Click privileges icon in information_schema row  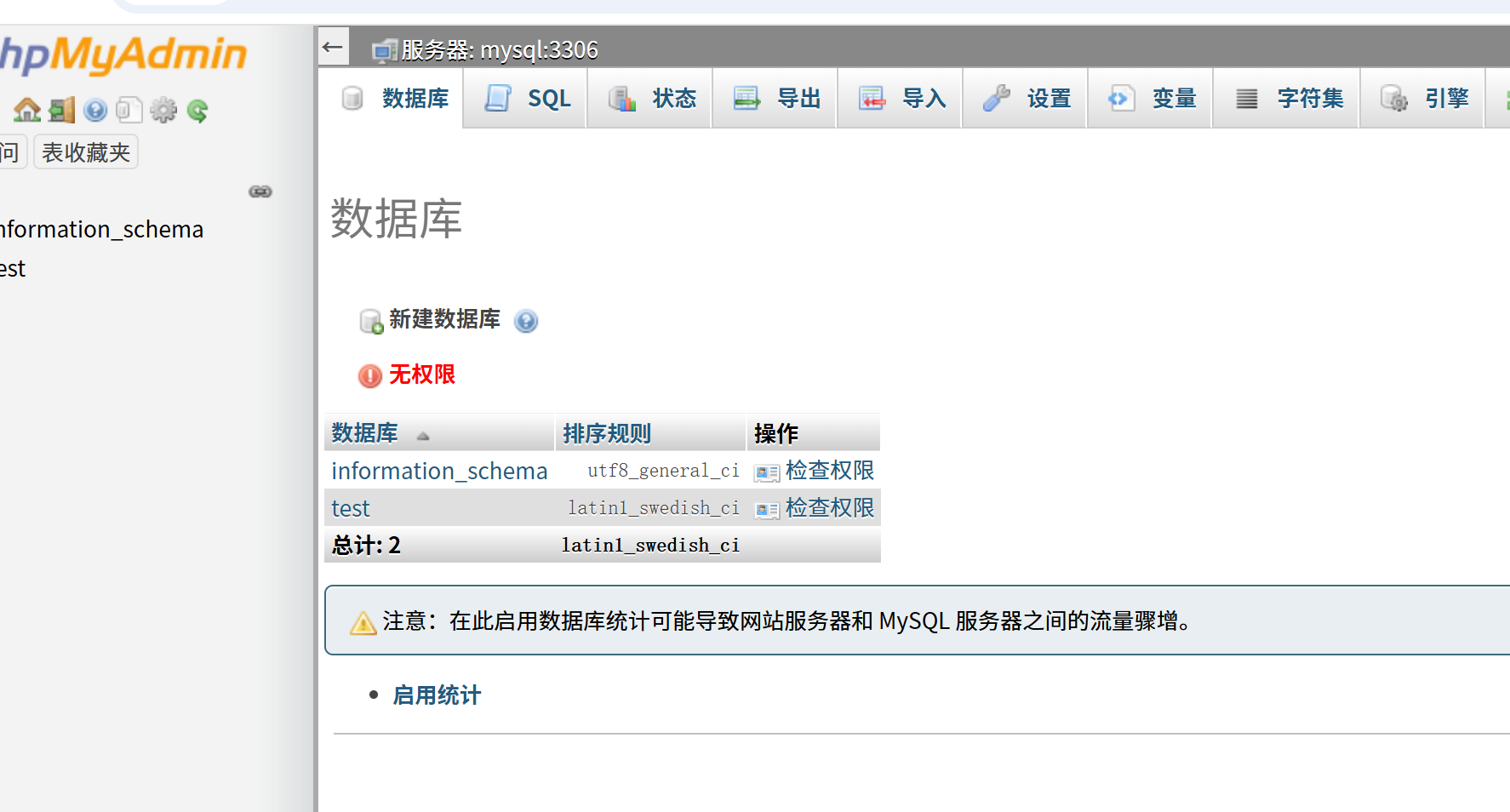pos(767,472)
